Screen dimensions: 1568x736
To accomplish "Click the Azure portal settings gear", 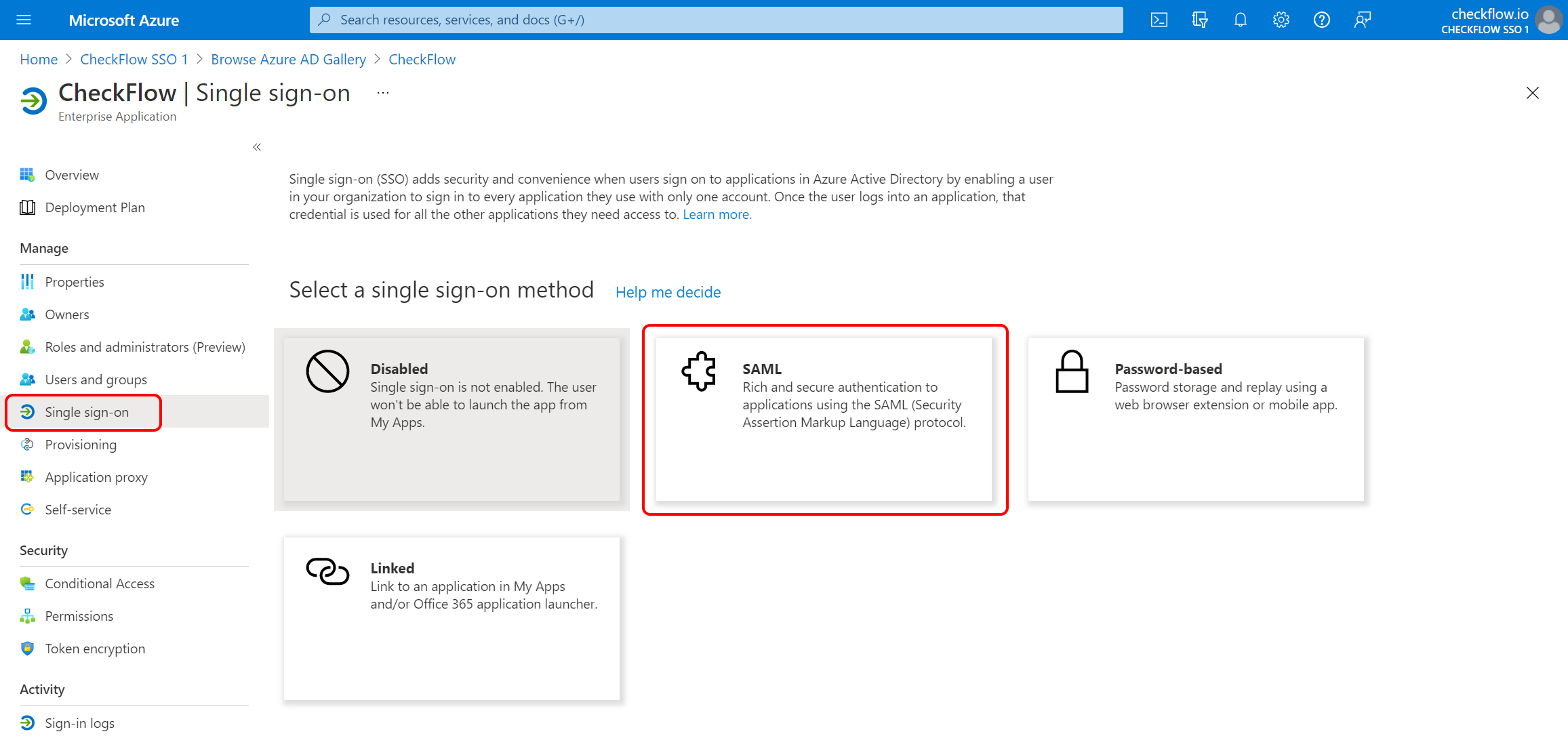I will click(x=1280, y=20).
